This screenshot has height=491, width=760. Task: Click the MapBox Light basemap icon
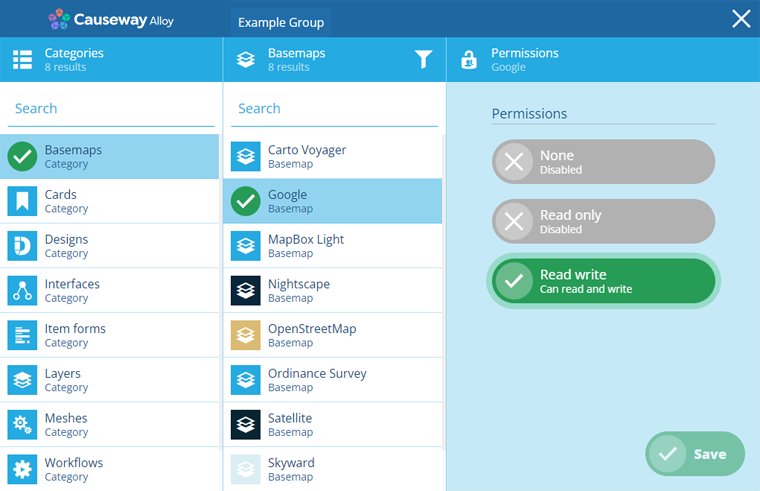tap(246, 246)
